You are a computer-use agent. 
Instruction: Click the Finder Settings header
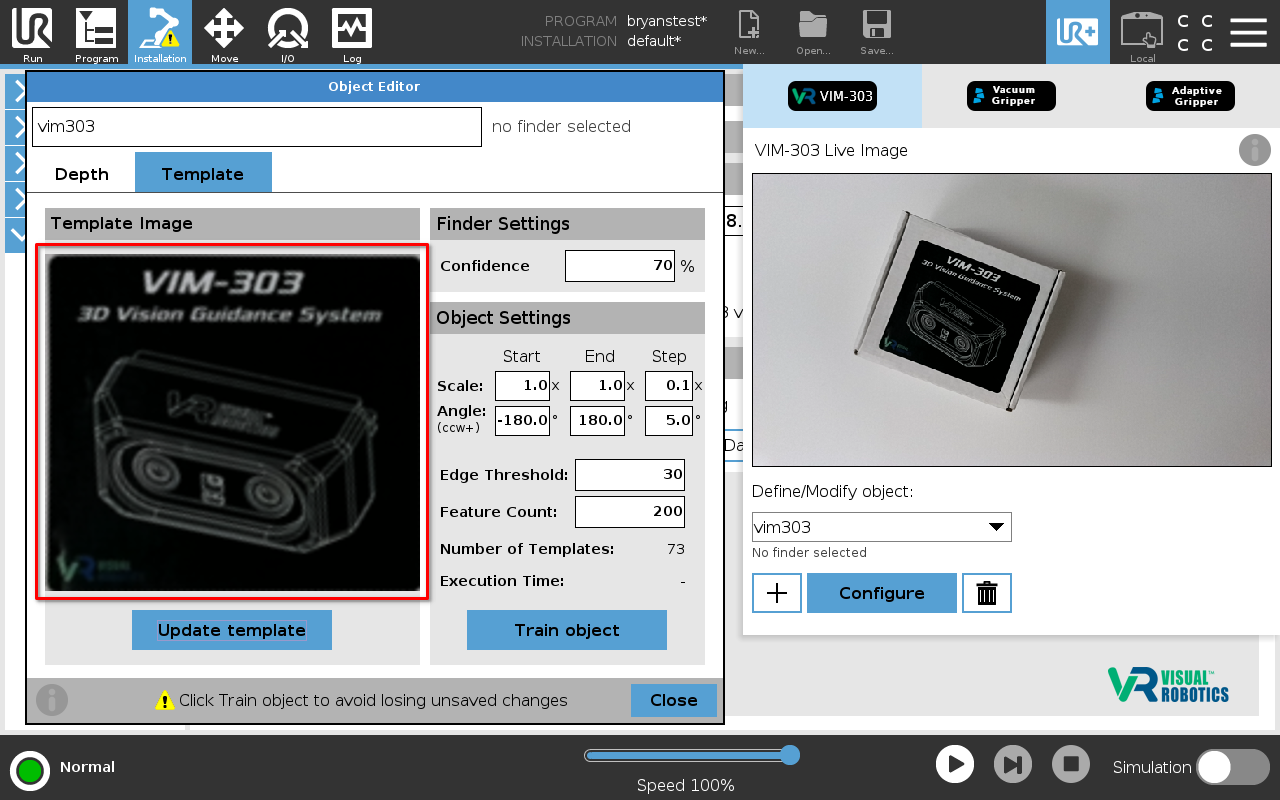click(567, 224)
